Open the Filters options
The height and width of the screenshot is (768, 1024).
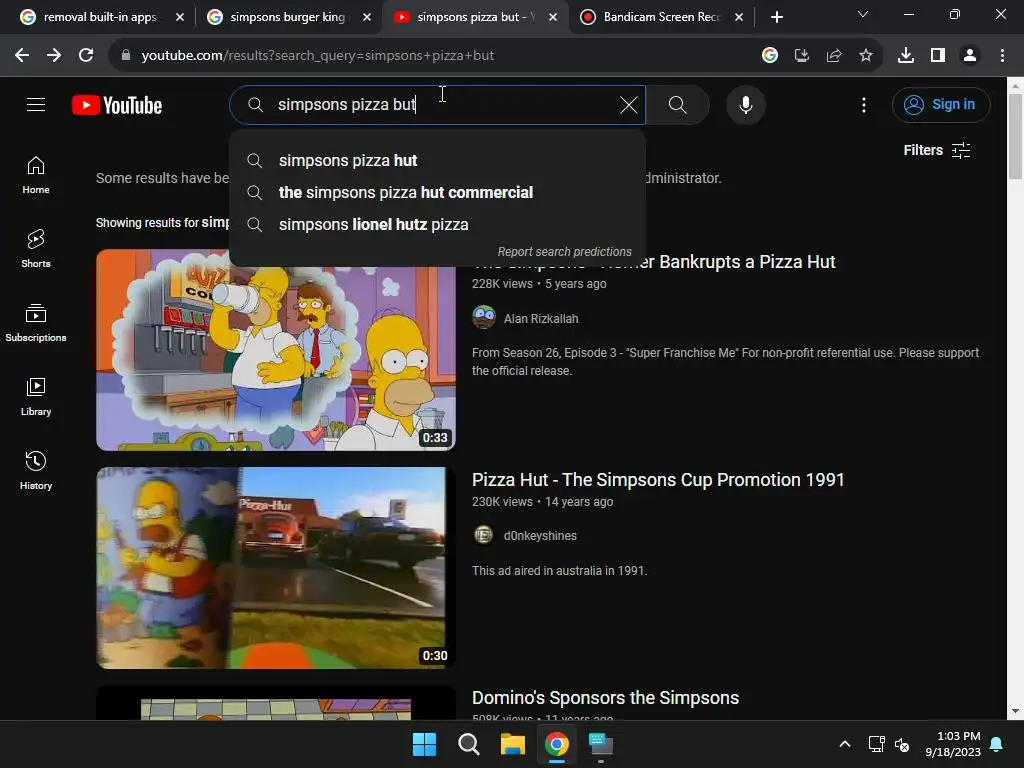[936, 150]
